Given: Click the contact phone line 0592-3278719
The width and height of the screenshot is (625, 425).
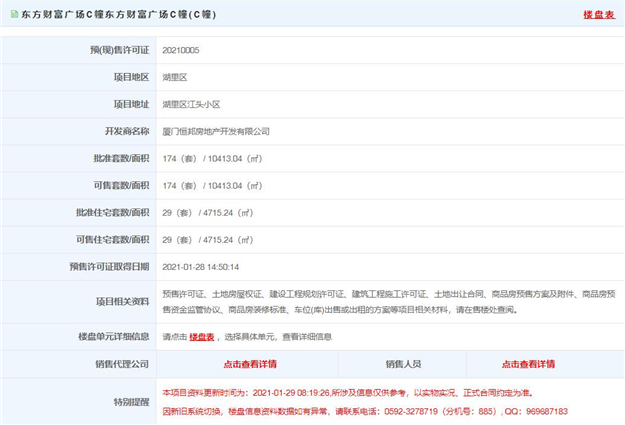Looking at the screenshot, I should click(365, 411).
